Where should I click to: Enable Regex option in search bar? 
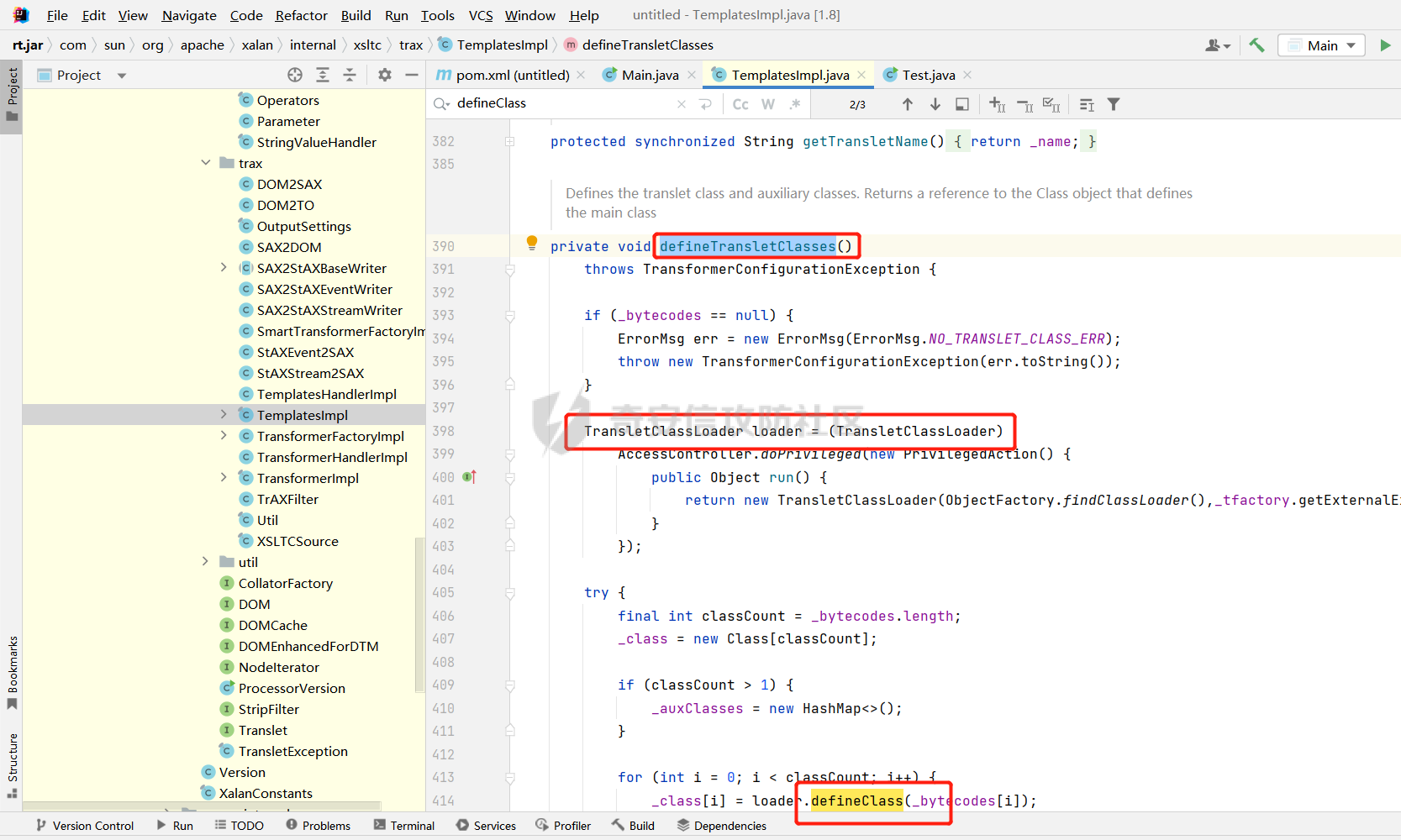[x=795, y=104]
